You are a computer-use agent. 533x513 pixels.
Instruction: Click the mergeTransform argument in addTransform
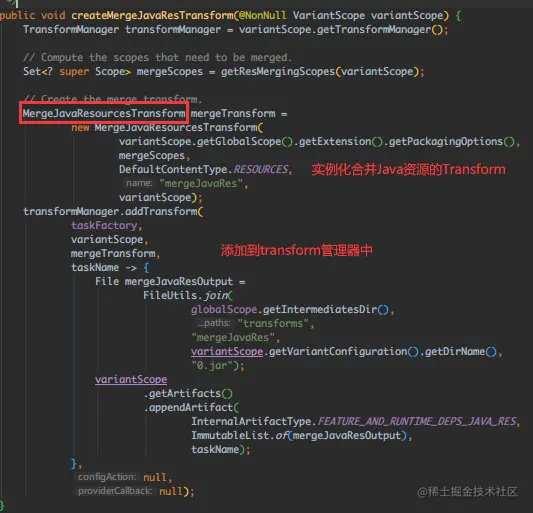113,254
